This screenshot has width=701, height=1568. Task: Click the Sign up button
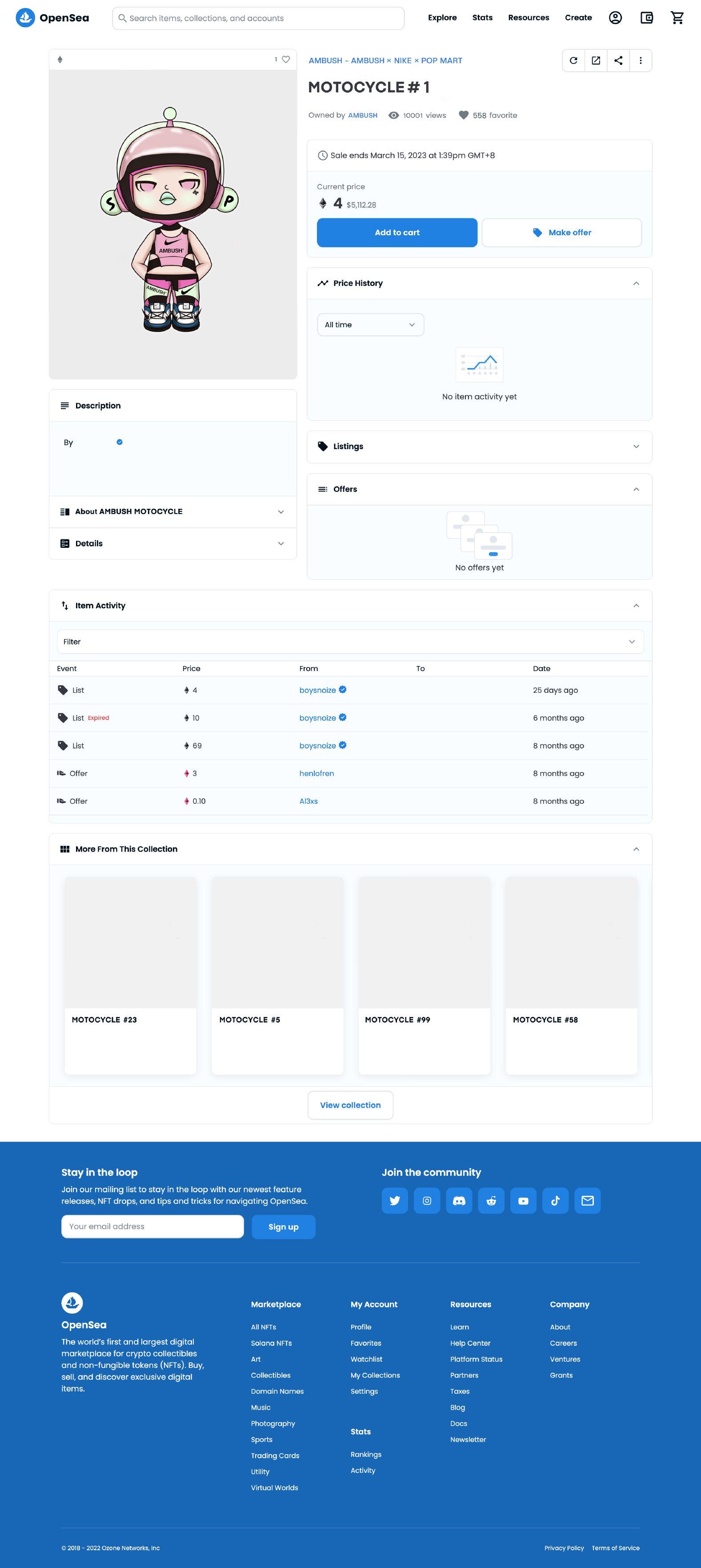pyautogui.click(x=284, y=1226)
